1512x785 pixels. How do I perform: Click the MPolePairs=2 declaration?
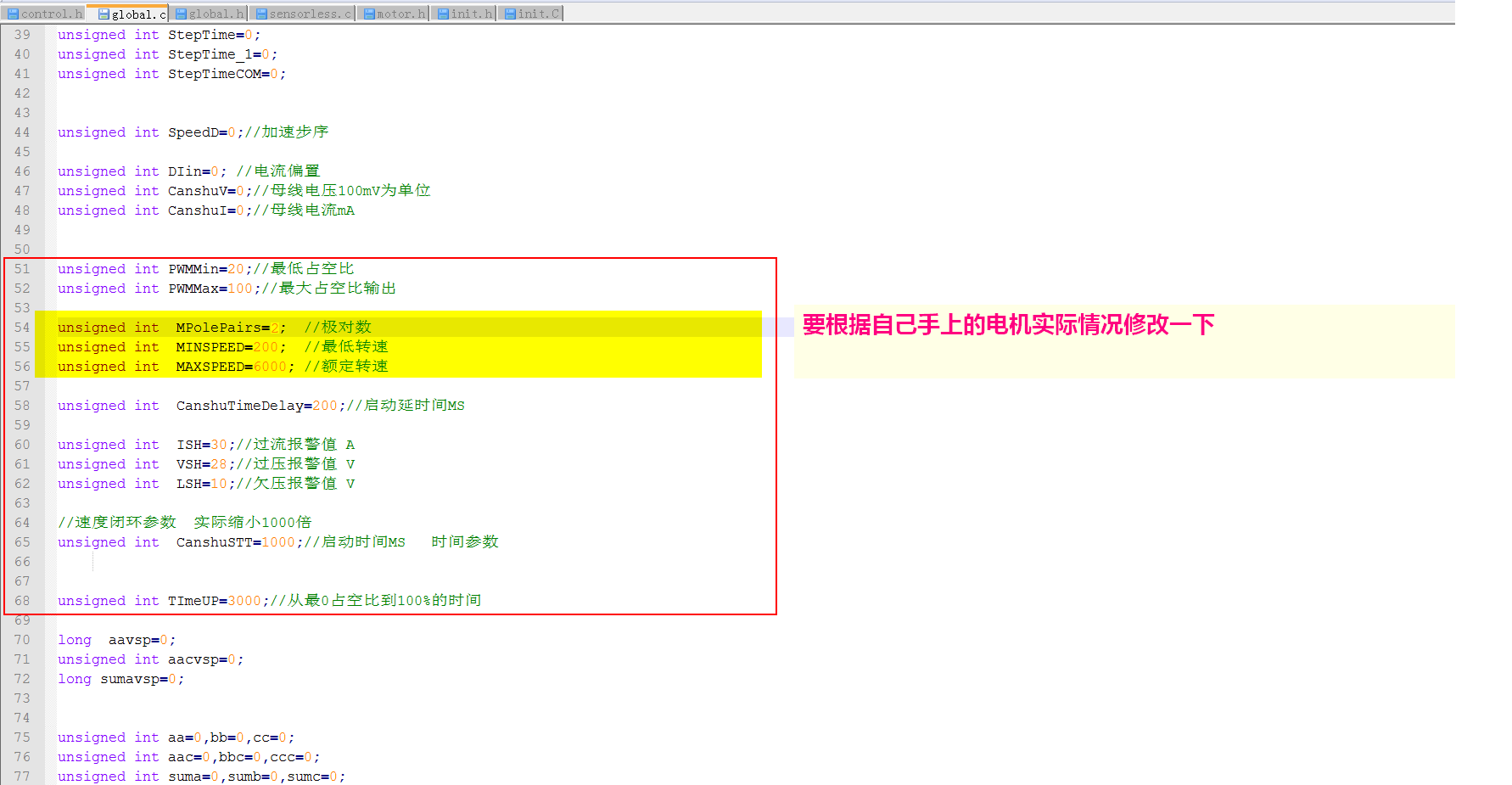click(215, 328)
